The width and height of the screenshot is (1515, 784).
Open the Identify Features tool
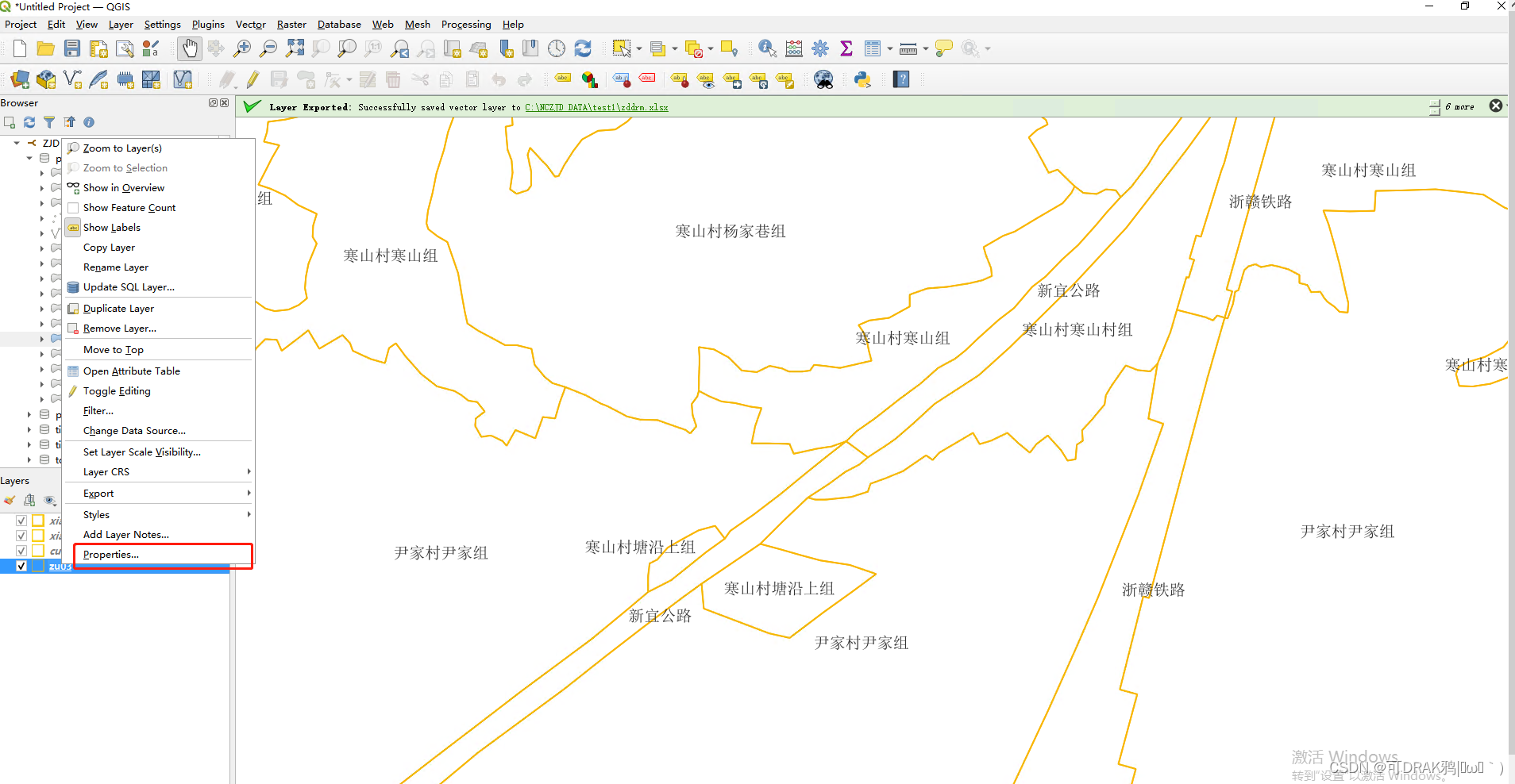(x=765, y=48)
